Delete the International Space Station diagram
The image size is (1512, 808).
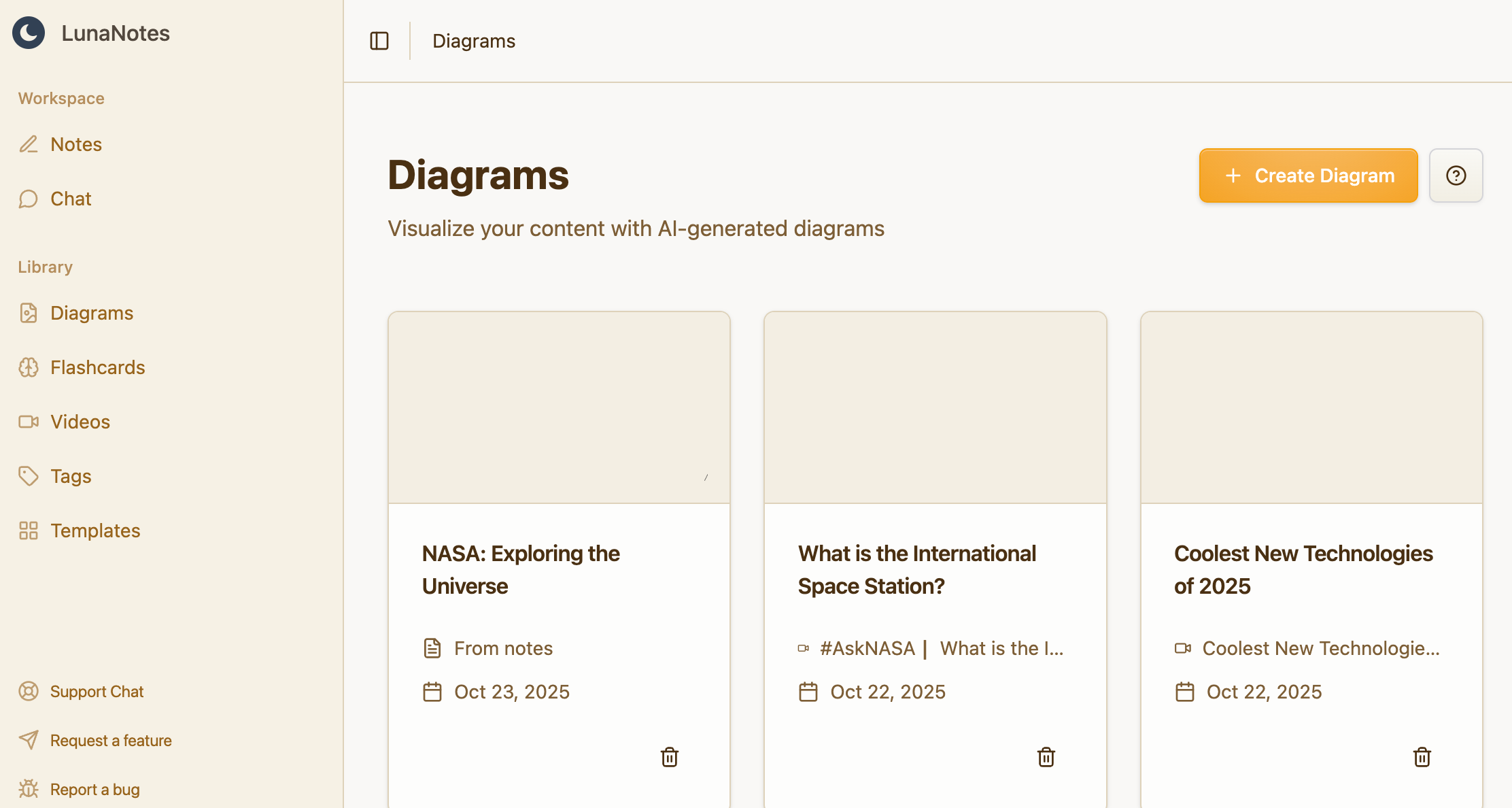coord(1046,757)
